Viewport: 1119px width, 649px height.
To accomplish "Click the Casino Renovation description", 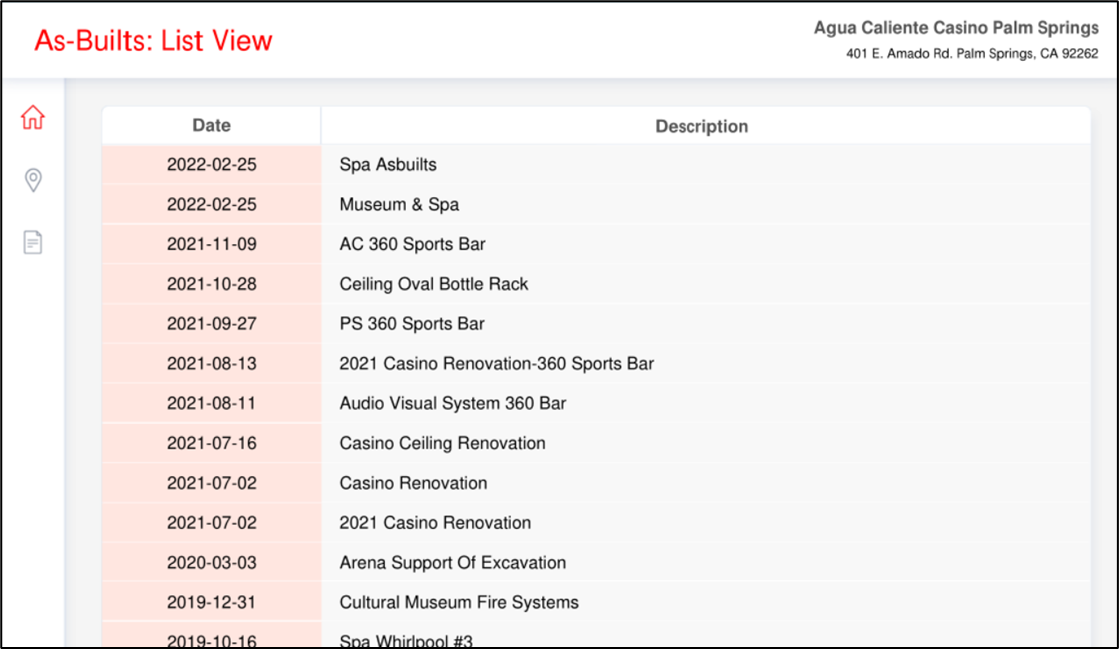I will [412, 483].
